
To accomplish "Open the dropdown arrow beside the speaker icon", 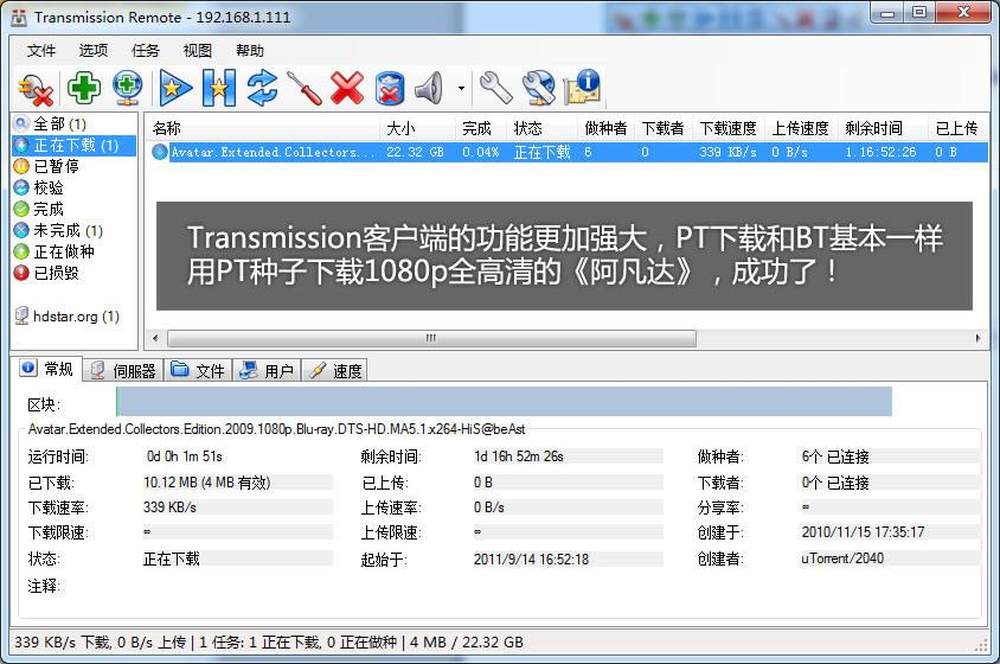I will pos(461,88).
